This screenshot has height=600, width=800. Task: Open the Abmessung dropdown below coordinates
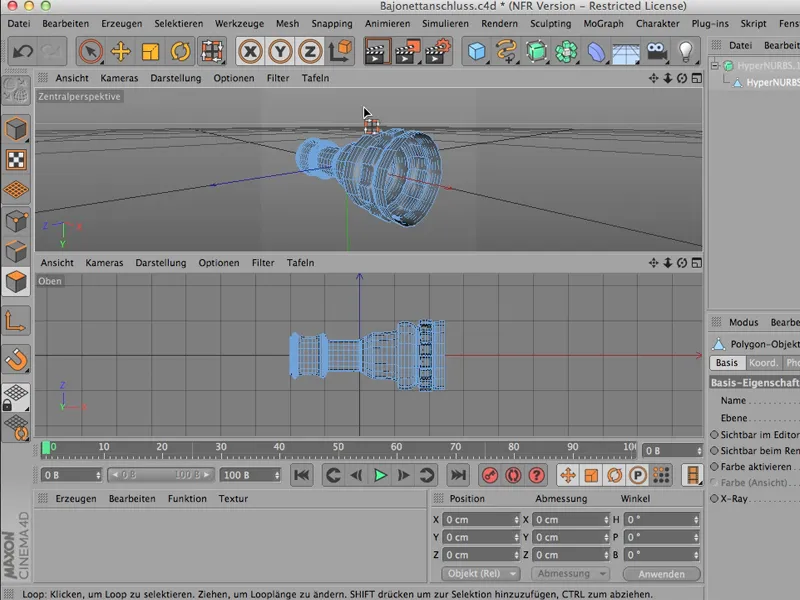572,574
